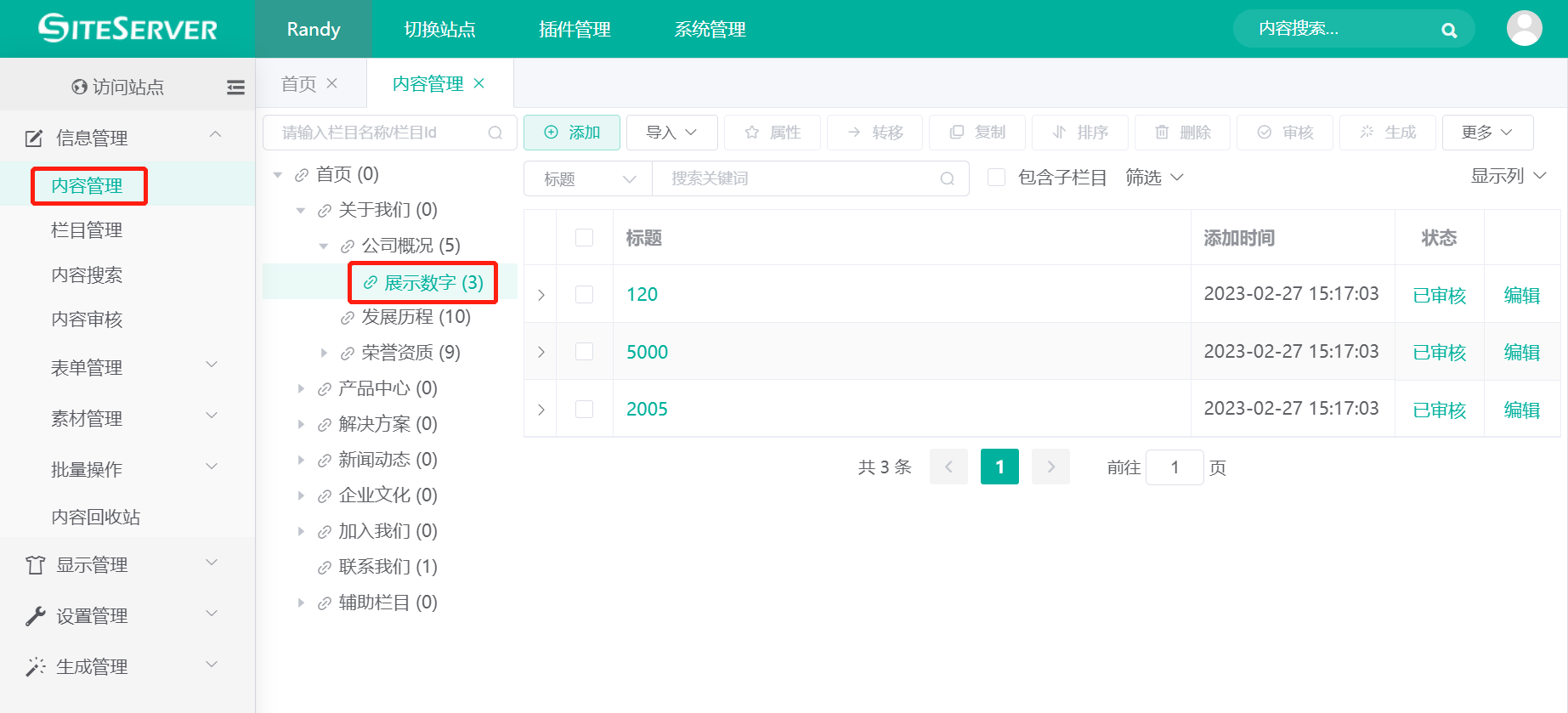Screen dimensions: 1568x713
Task: Click the column search magnifier icon
Action: (495, 133)
